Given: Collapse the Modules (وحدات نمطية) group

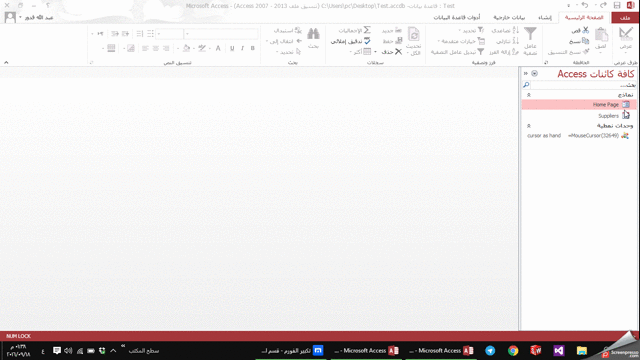Looking at the screenshot, I should point(529,126).
